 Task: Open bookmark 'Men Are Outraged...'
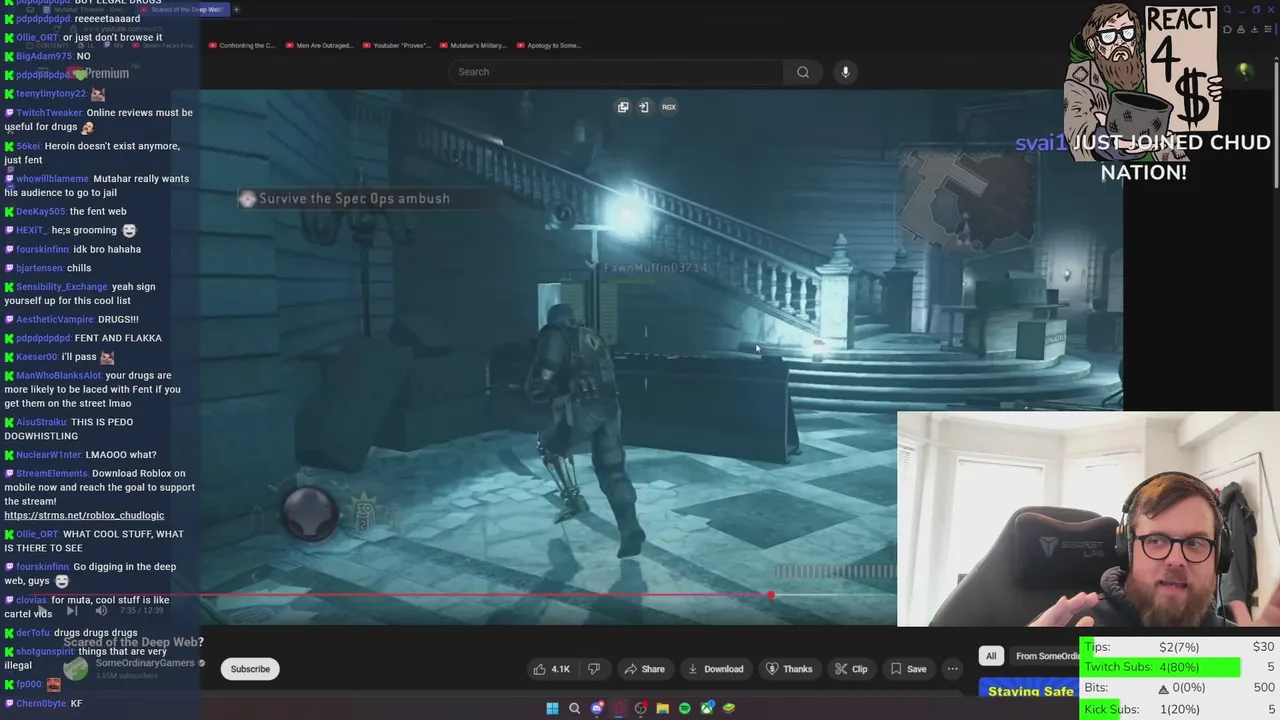tap(320, 45)
